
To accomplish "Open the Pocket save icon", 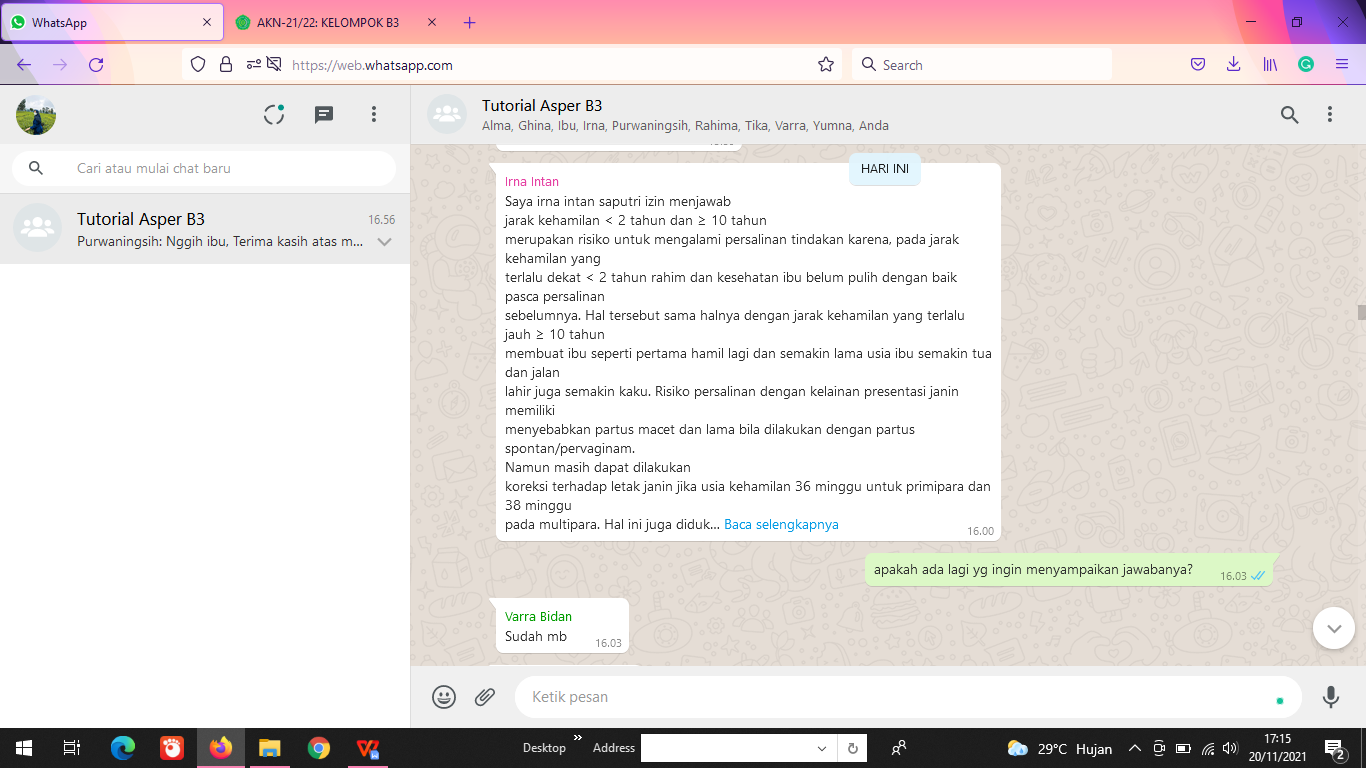I will [1198, 65].
